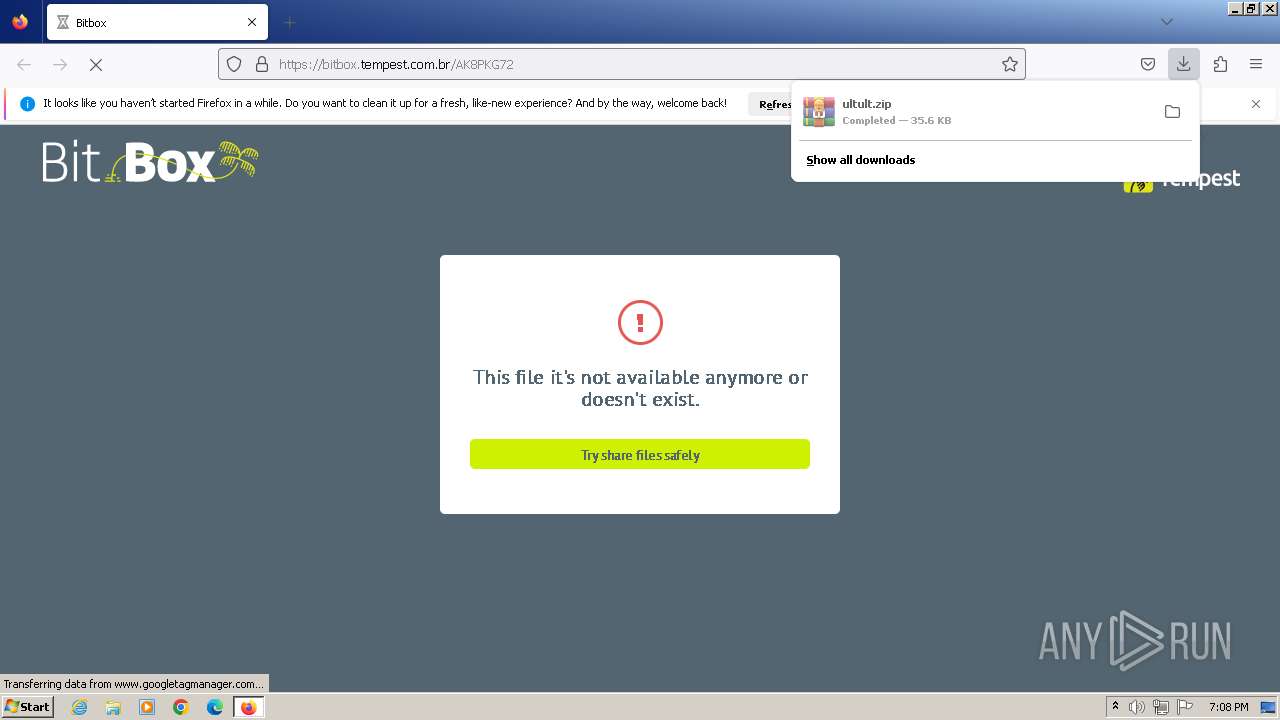The width and height of the screenshot is (1280, 720).
Task: Focus the URL address bar
Action: (622, 64)
